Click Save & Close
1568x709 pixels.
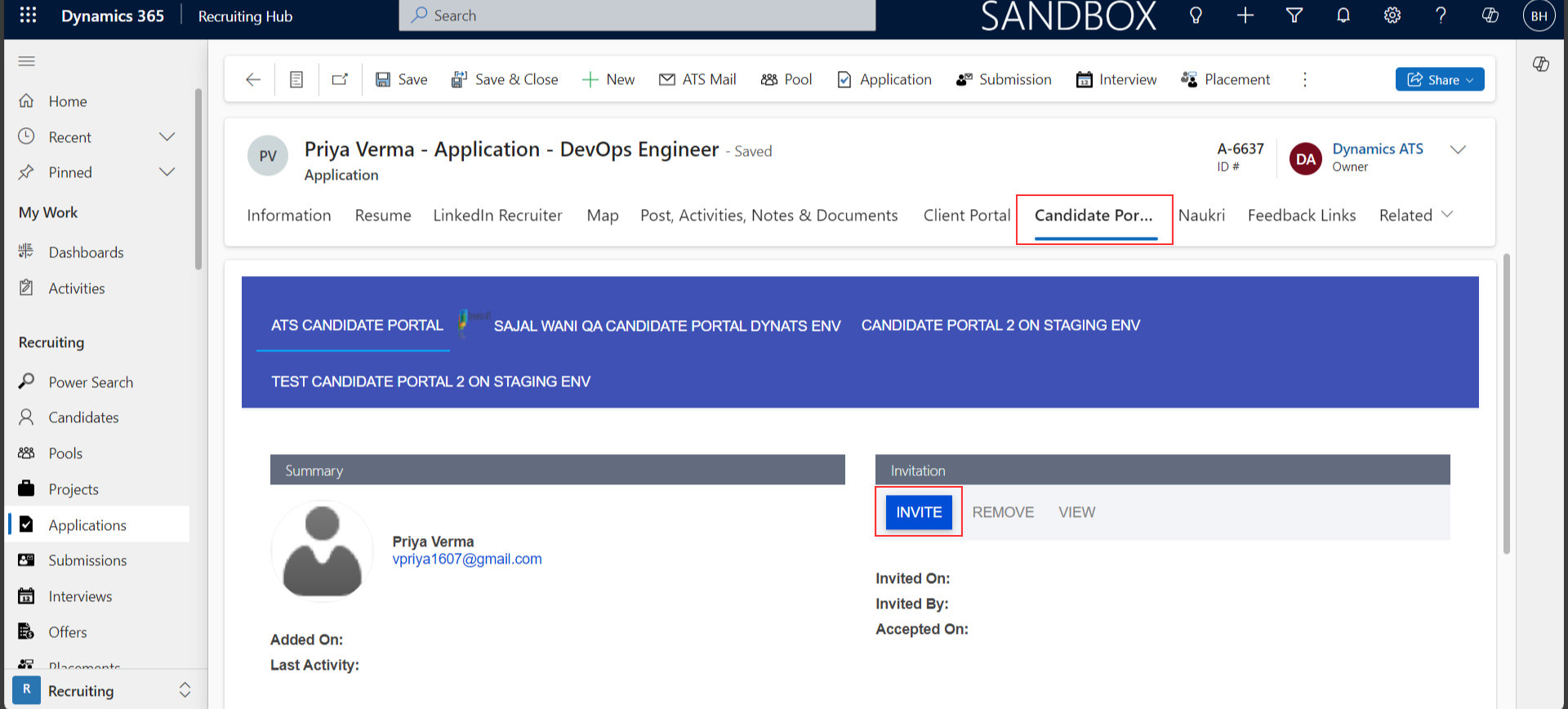(505, 79)
